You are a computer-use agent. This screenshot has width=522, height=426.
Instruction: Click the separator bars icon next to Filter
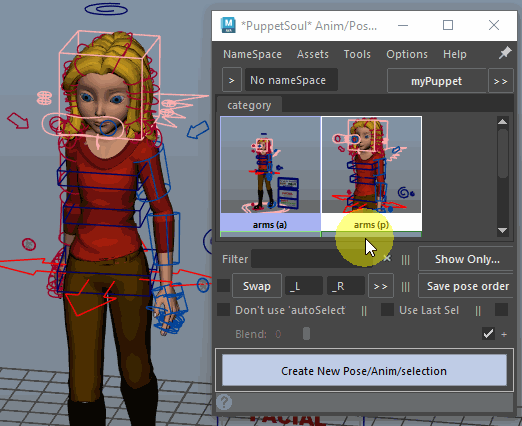pos(405,260)
